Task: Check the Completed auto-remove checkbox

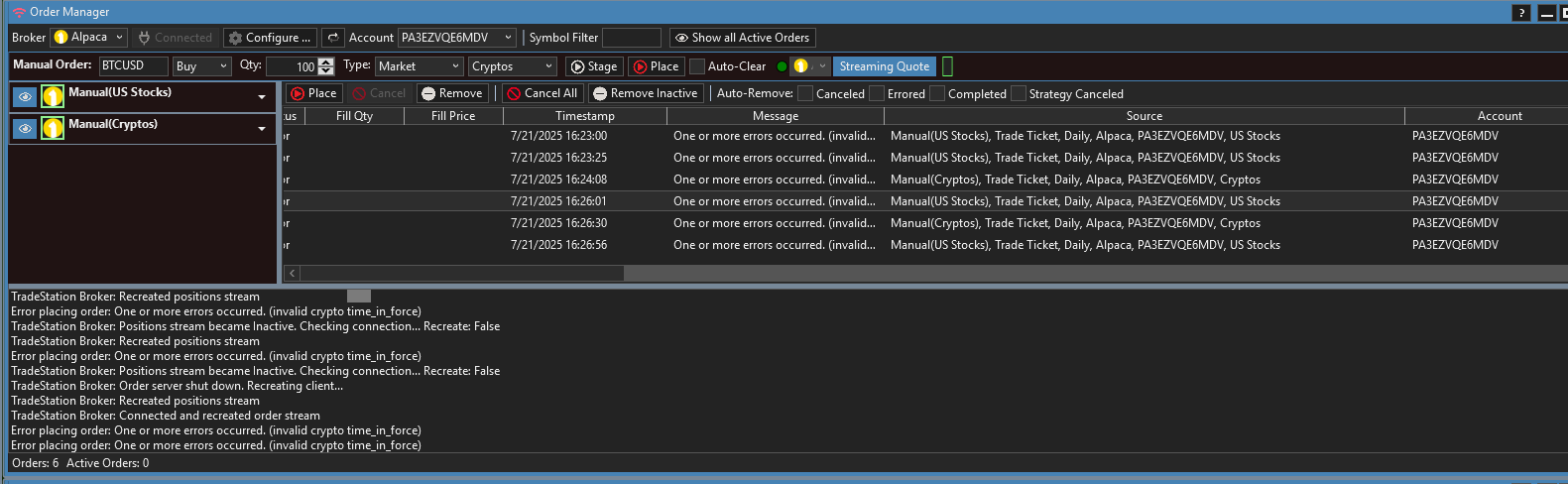Action: point(937,93)
